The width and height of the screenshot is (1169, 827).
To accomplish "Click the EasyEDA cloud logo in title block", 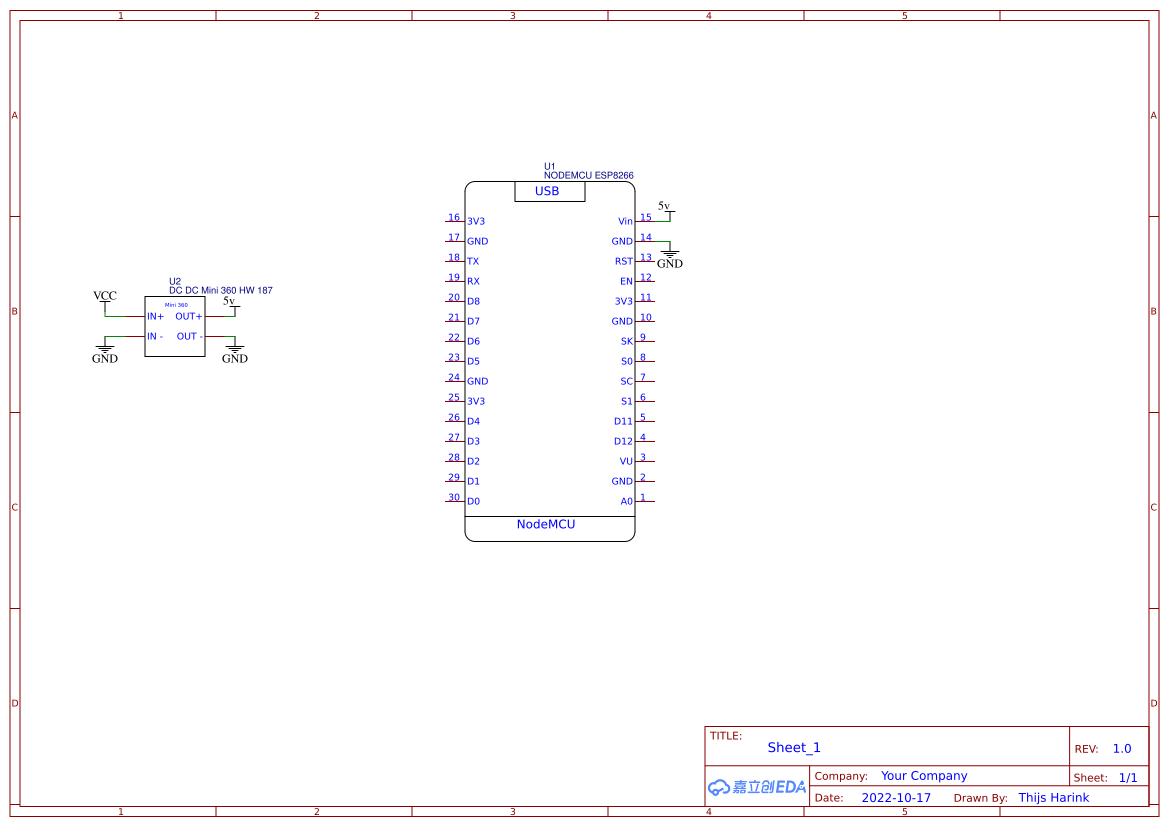I will tap(757, 787).
